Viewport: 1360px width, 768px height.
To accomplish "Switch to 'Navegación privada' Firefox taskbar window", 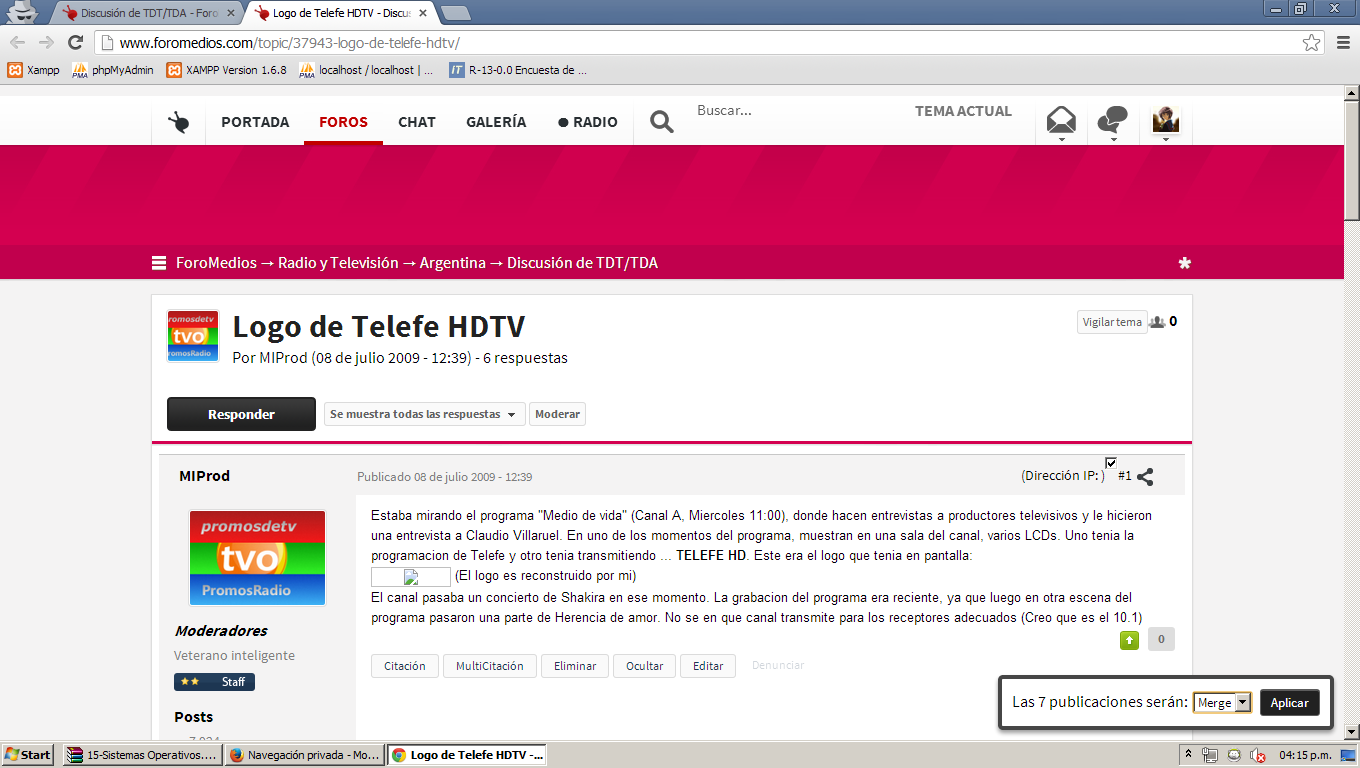I will tap(304, 755).
